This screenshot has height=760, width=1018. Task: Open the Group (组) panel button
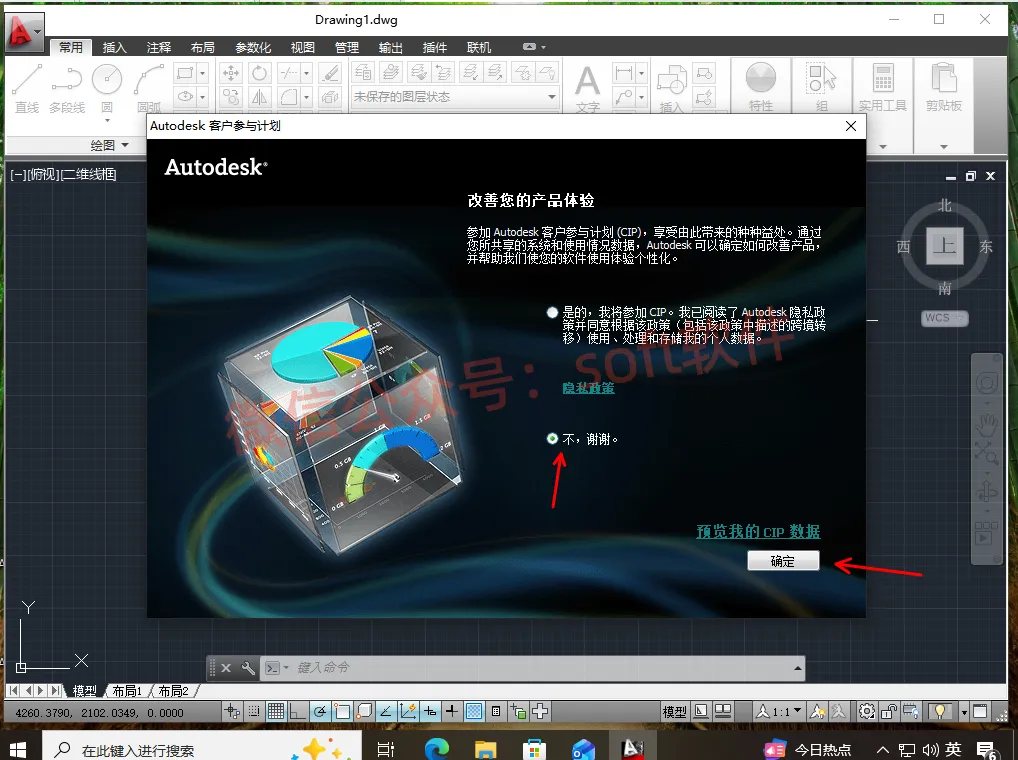(x=821, y=87)
